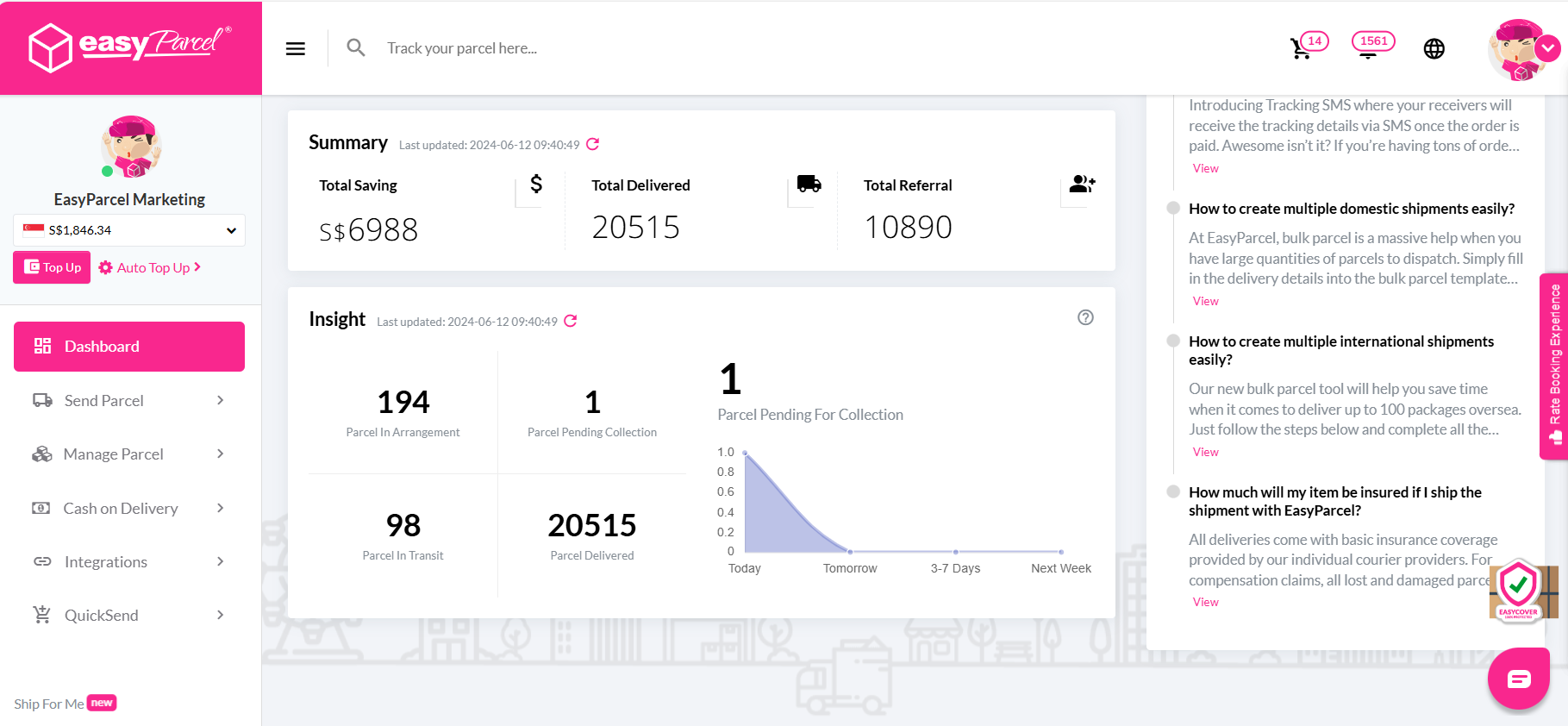Click the search magnifier icon

coord(355,47)
